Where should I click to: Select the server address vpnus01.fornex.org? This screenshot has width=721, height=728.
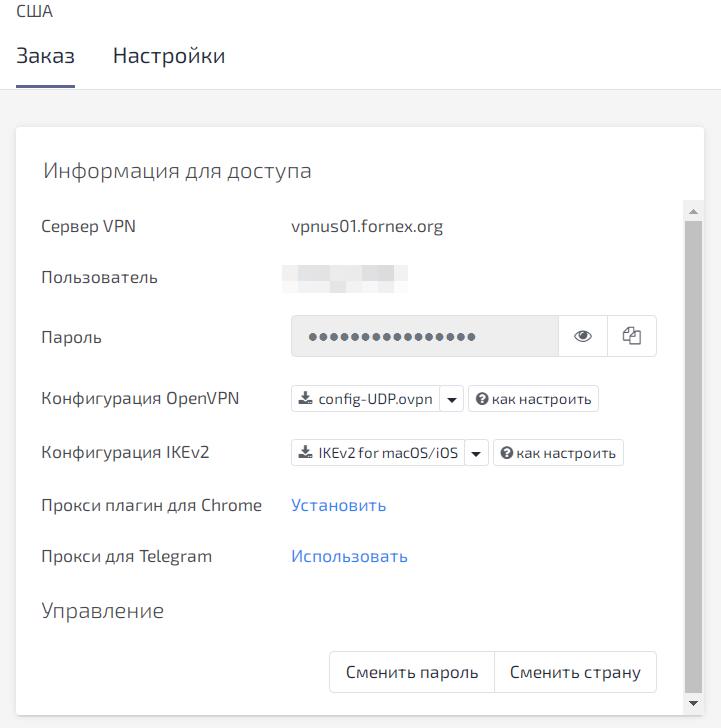[366, 226]
